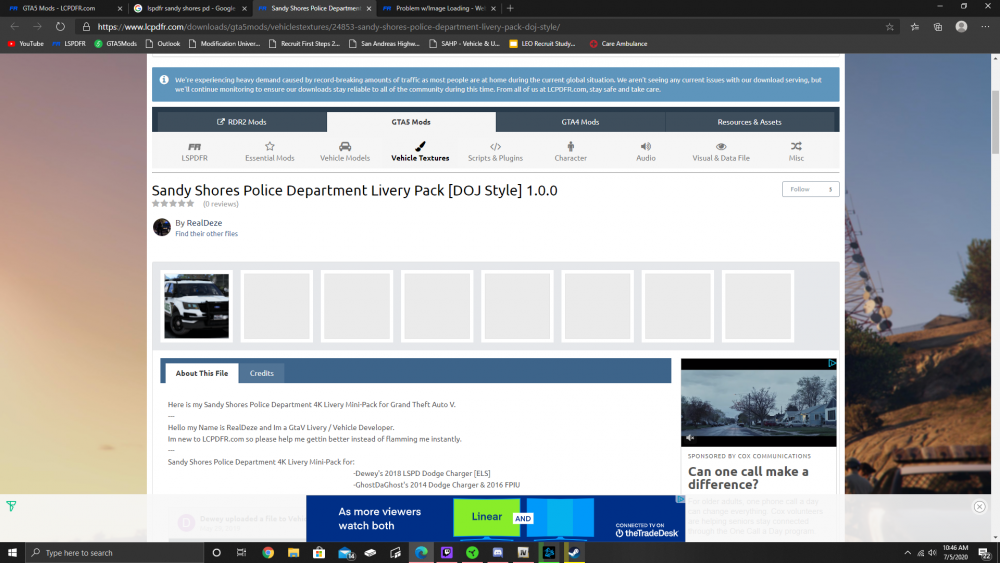Open the Favorites list icon
The image size is (1000, 563).
point(915,27)
